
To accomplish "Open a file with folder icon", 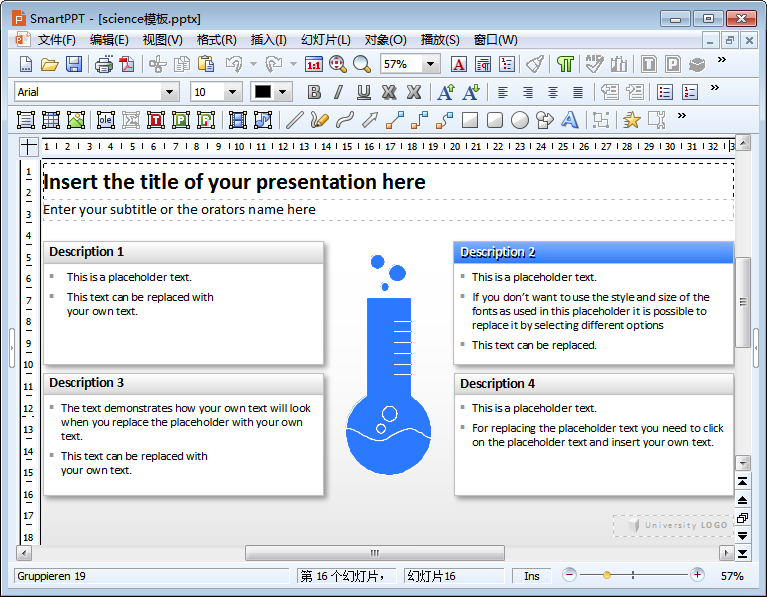I will coord(49,64).
